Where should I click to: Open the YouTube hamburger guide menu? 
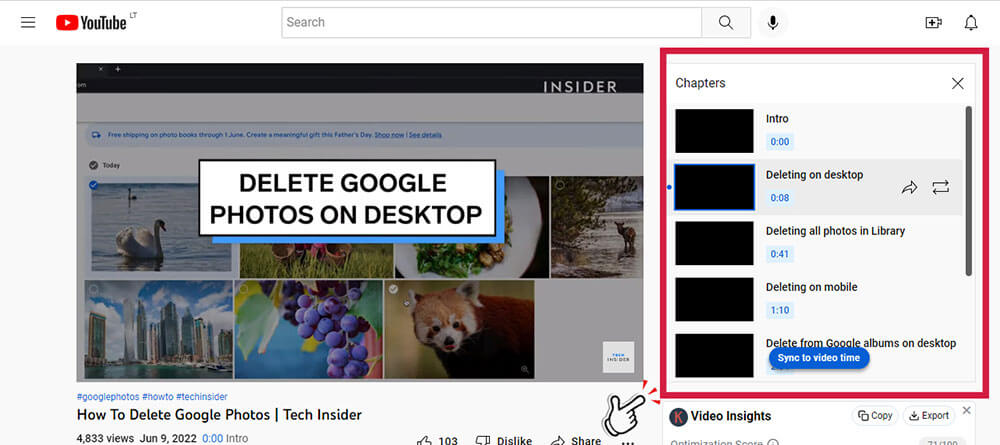click(28, 23)
